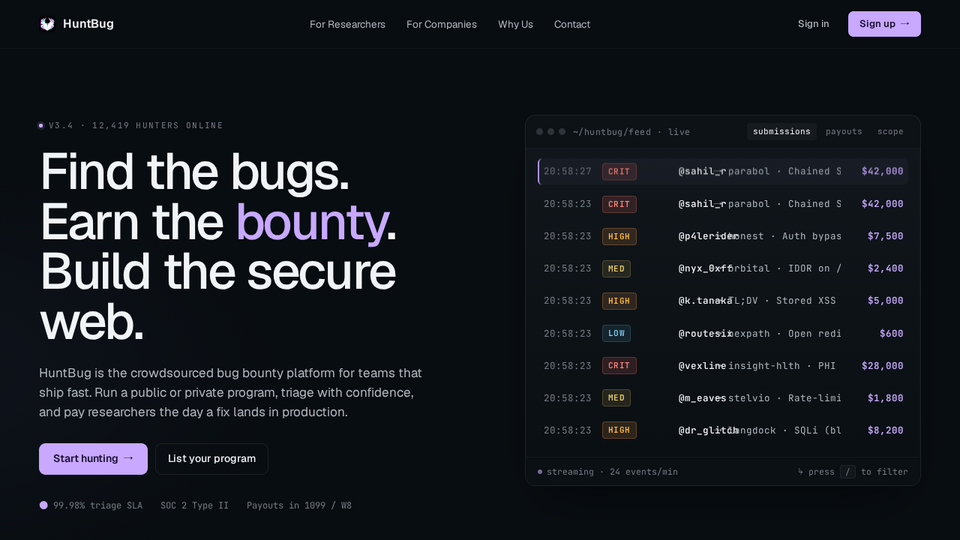Click the $1,800 payout amount
Viewport: 960px width, 540px height.
885,398
